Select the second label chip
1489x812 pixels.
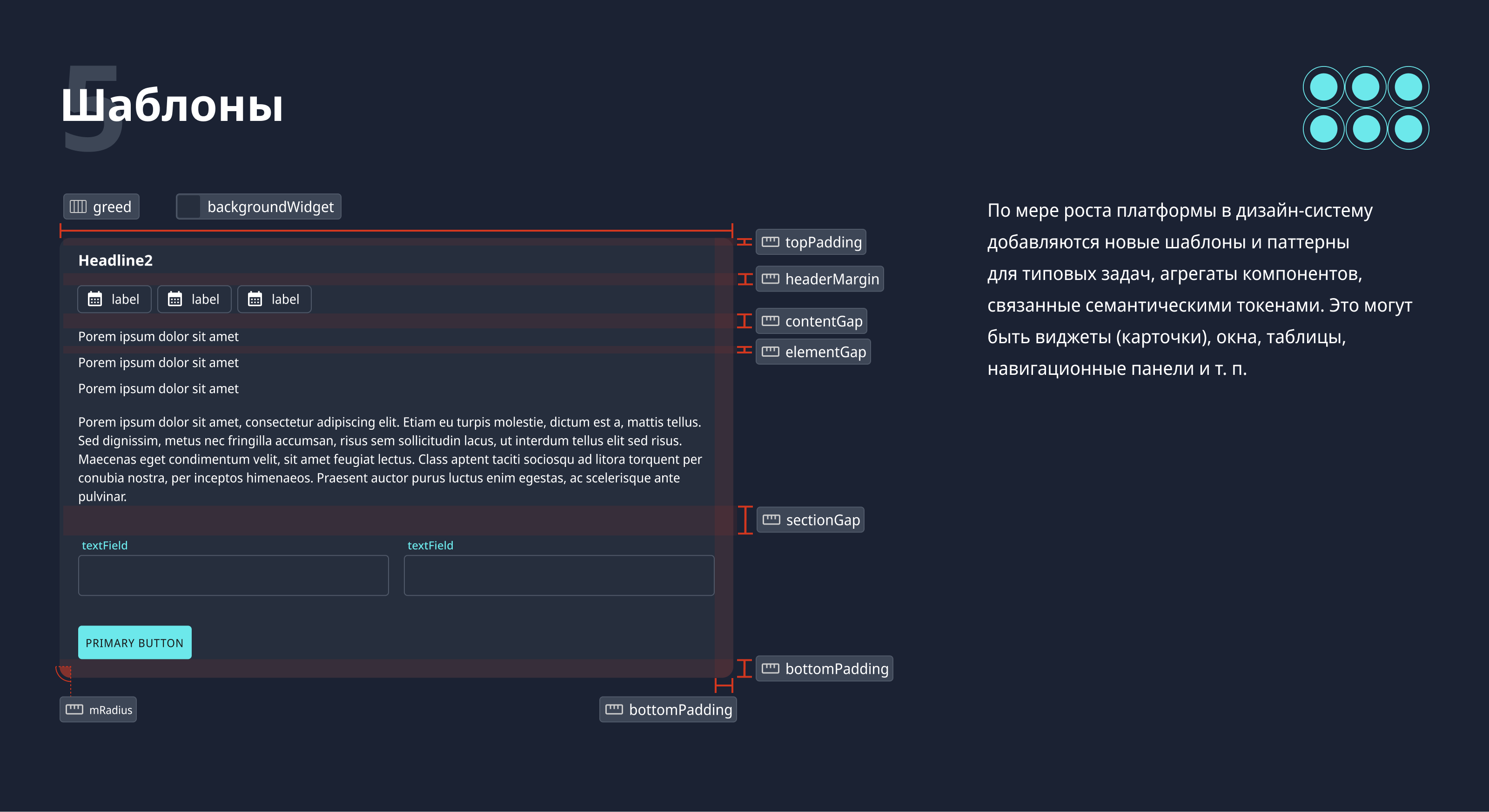[x=194, y=299]
